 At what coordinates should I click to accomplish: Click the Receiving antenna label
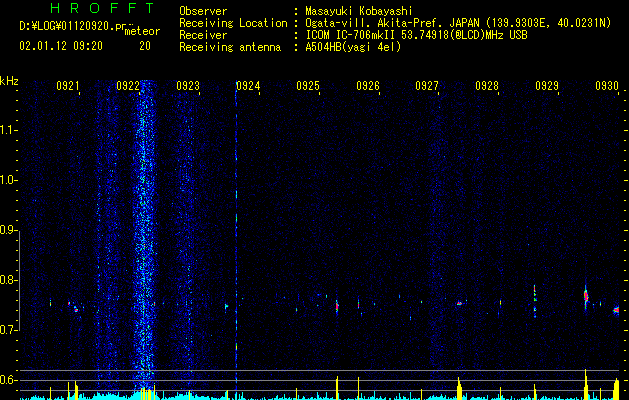pos(230,47)
